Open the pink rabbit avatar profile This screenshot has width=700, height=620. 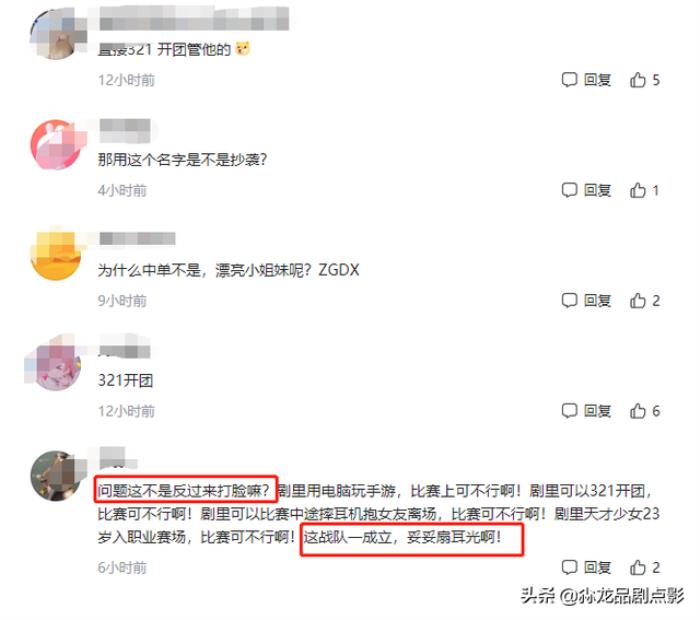pyautogui.click(x=56, y=145)
